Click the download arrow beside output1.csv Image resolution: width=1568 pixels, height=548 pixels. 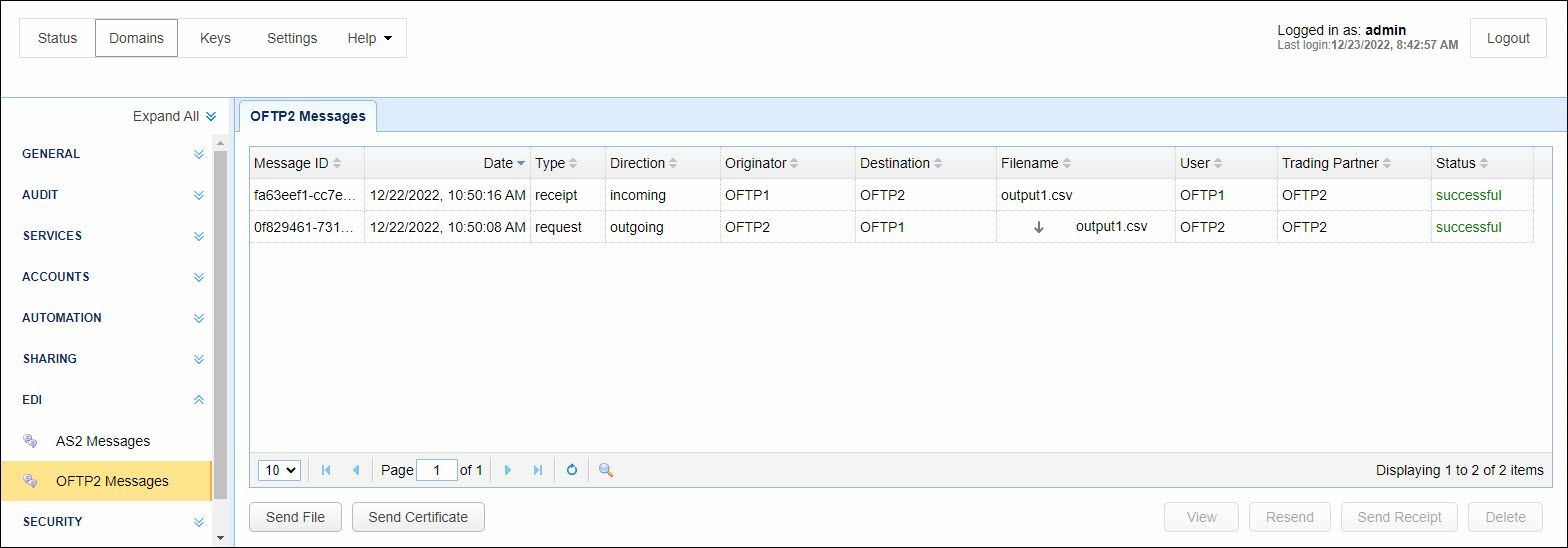click(1039, 227)
